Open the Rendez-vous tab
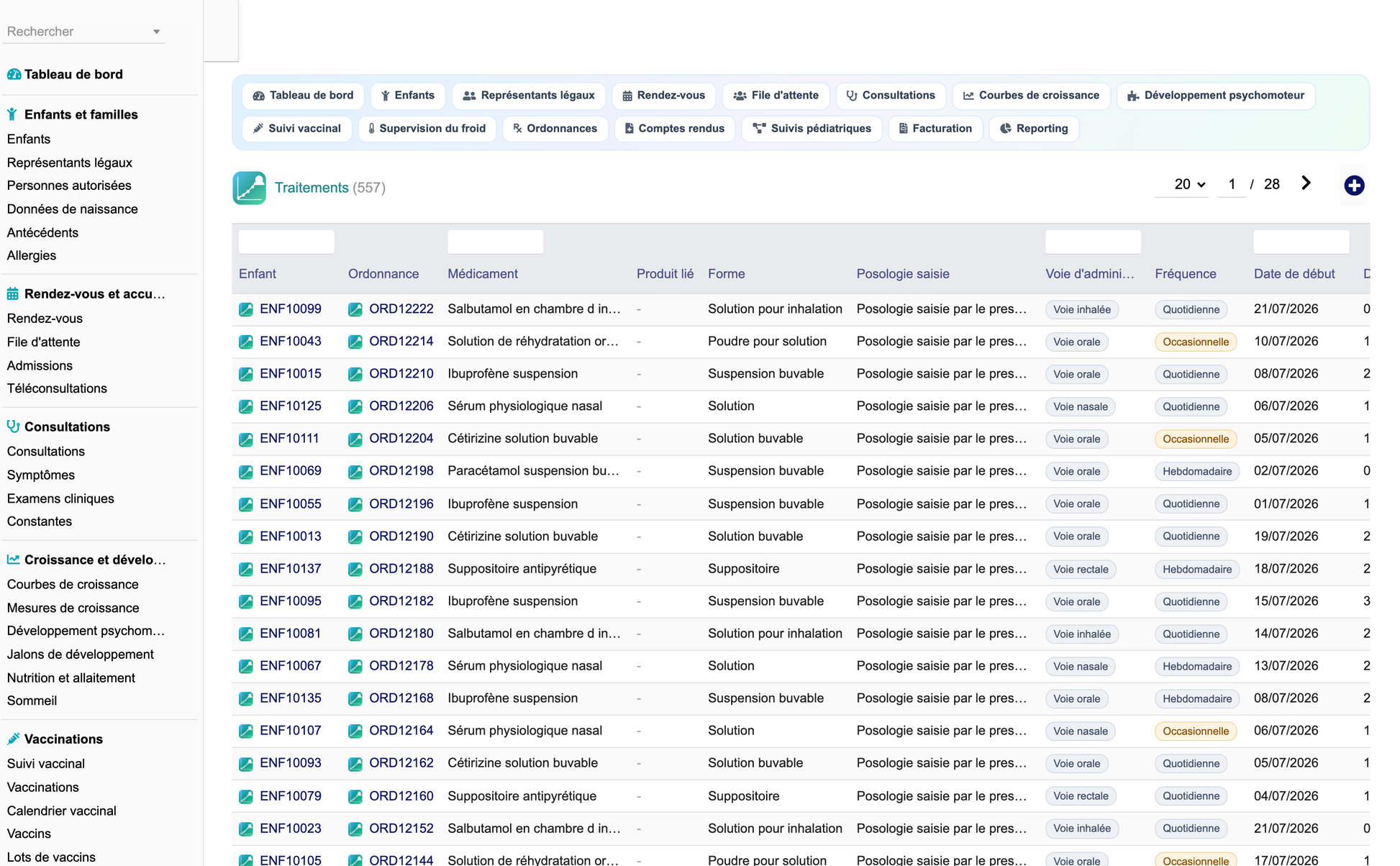 tap(663, 95)
